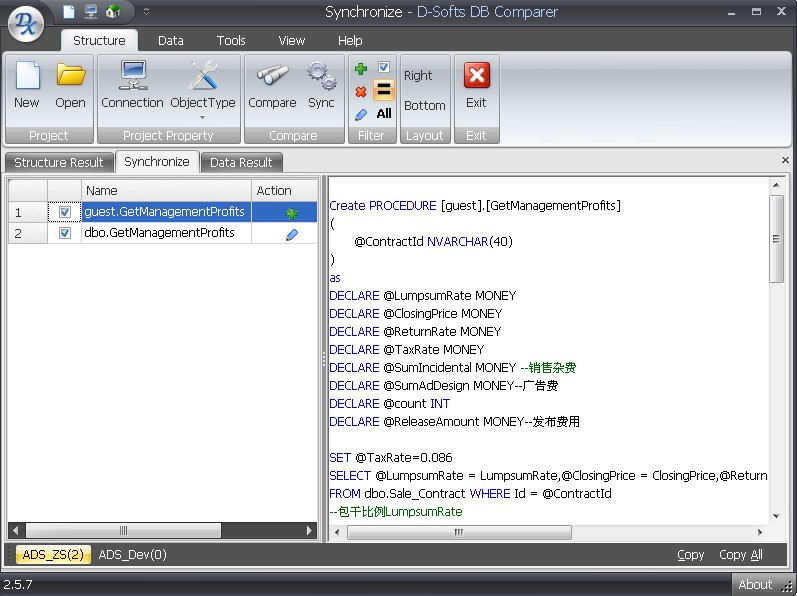797x596 pixels.
Task: Expand the ObjectType dropdown
Action: tap(202, 116)
